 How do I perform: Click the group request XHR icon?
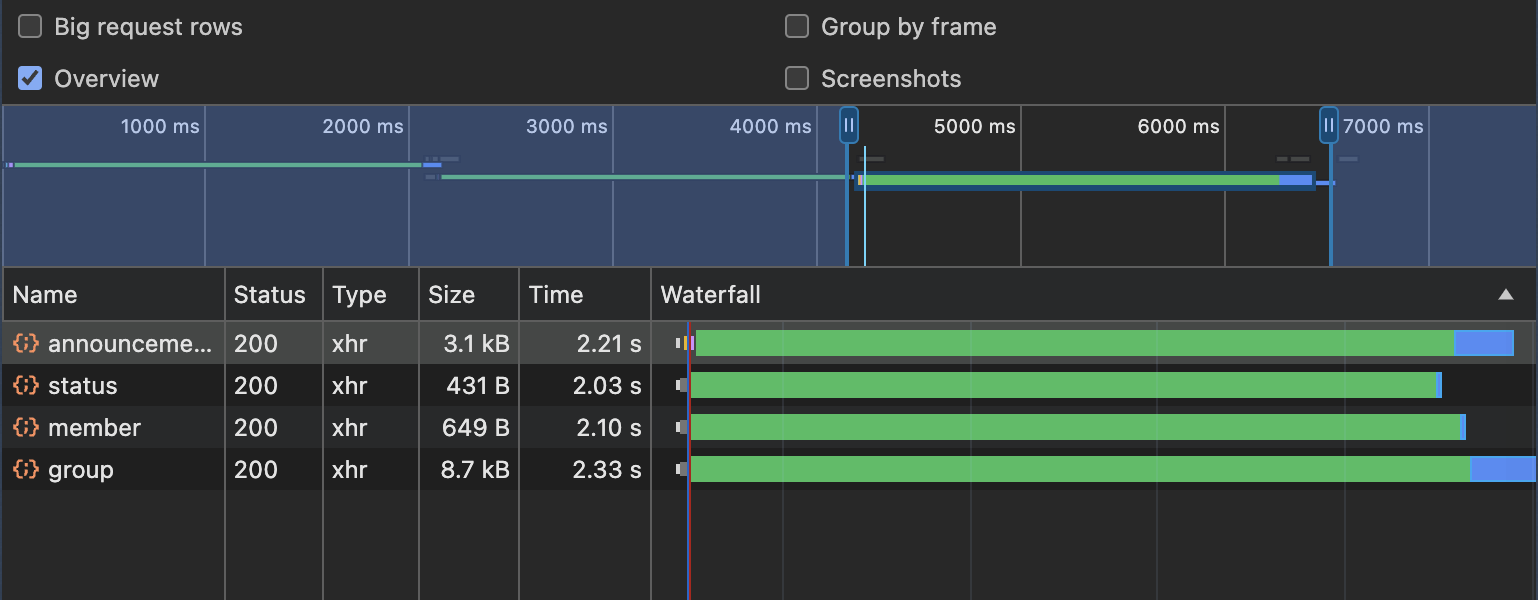point(26,470)
